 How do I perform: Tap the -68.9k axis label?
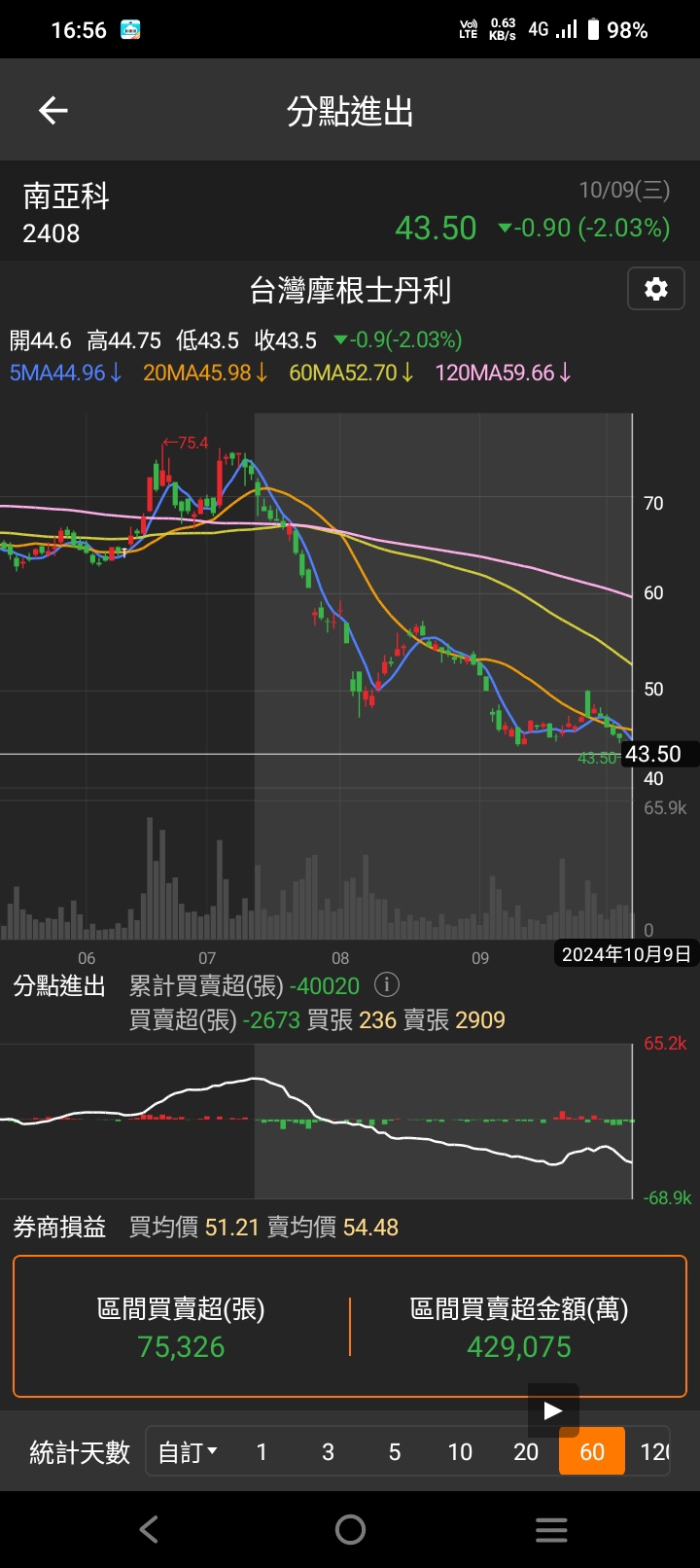[x=668, y=1198]
